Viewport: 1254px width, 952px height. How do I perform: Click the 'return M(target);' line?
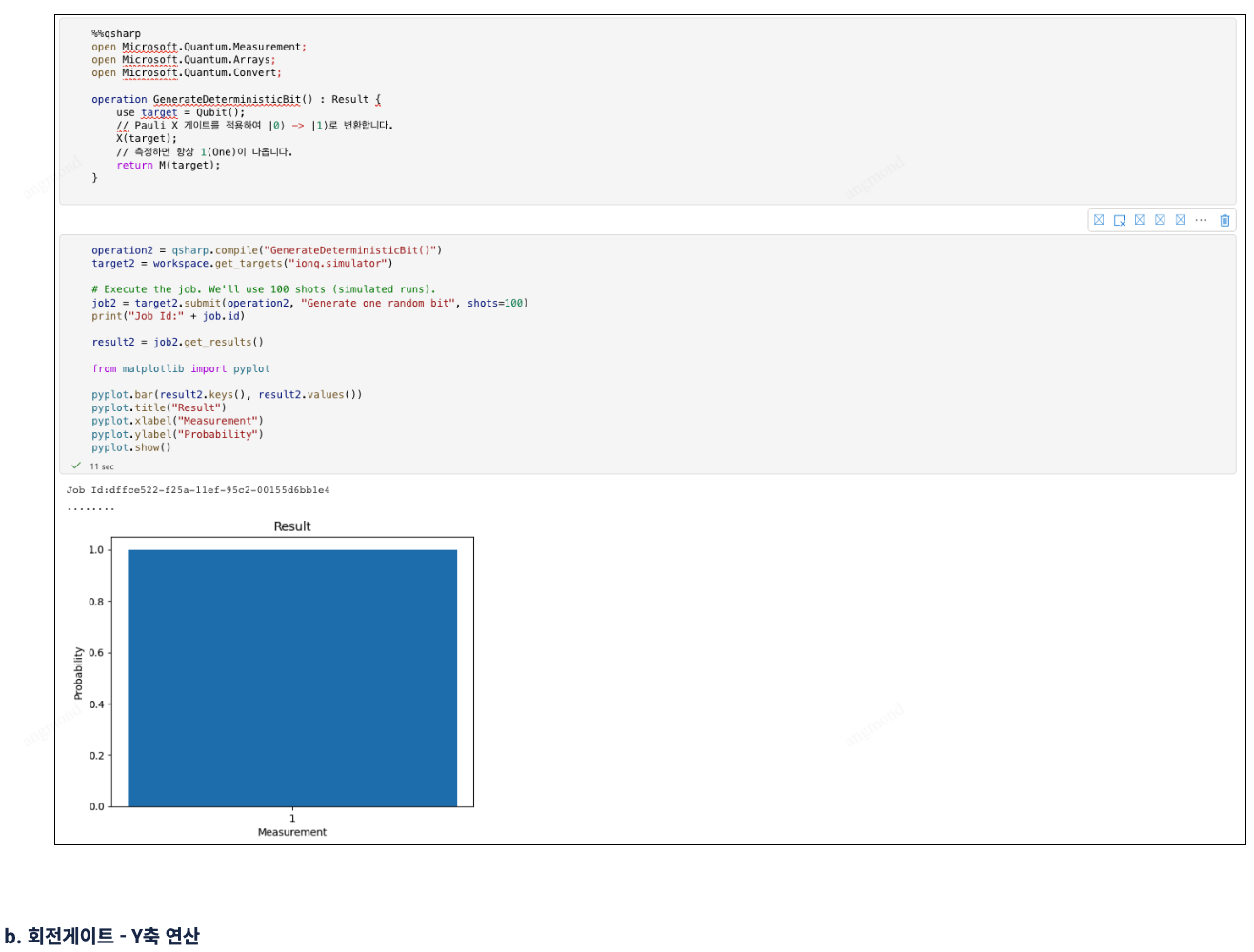pos(169,165)
